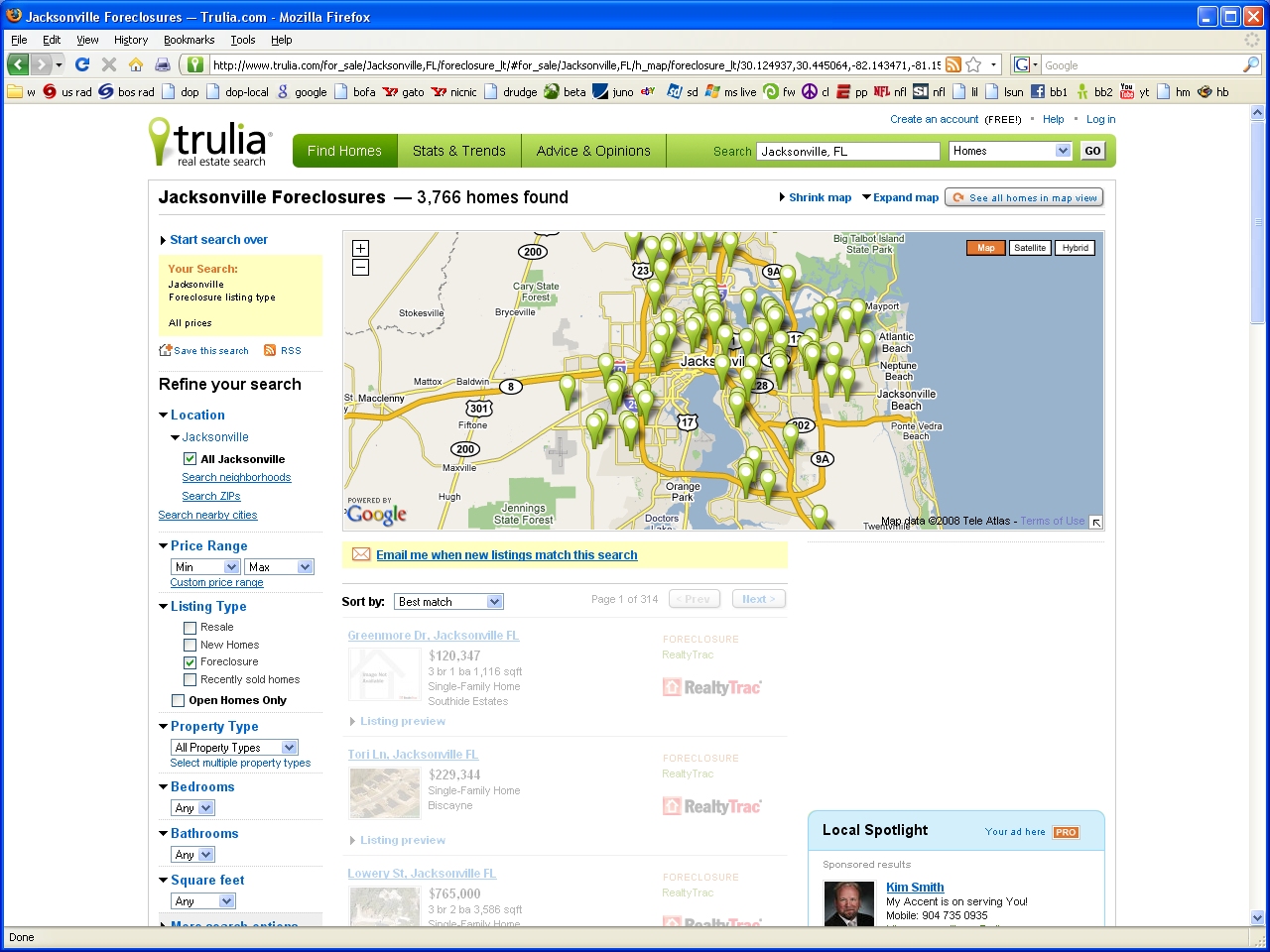1270x952 pixels.
Task: Click the vertical scrollbar down arrow
Action: tap(1258, 918)
